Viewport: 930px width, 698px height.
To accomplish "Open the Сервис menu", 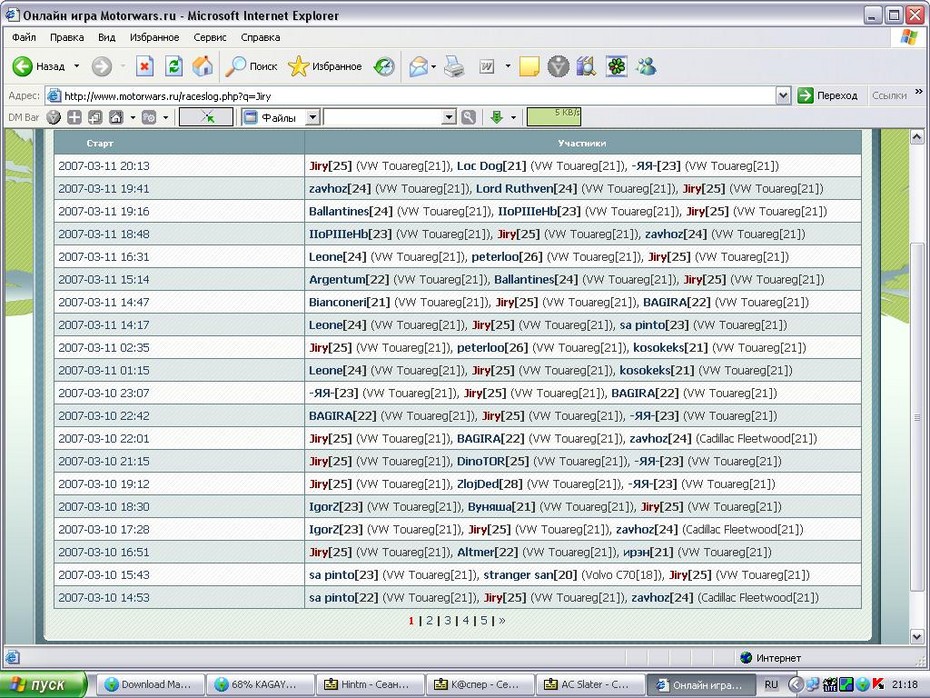I will coord(210,37).
